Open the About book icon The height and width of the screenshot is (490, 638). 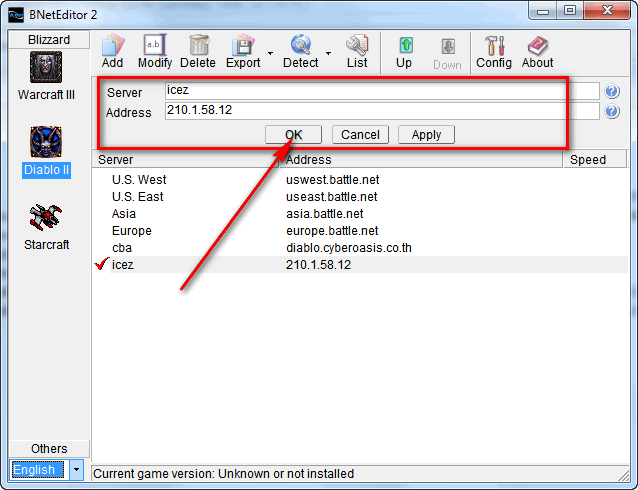[538, 46]
